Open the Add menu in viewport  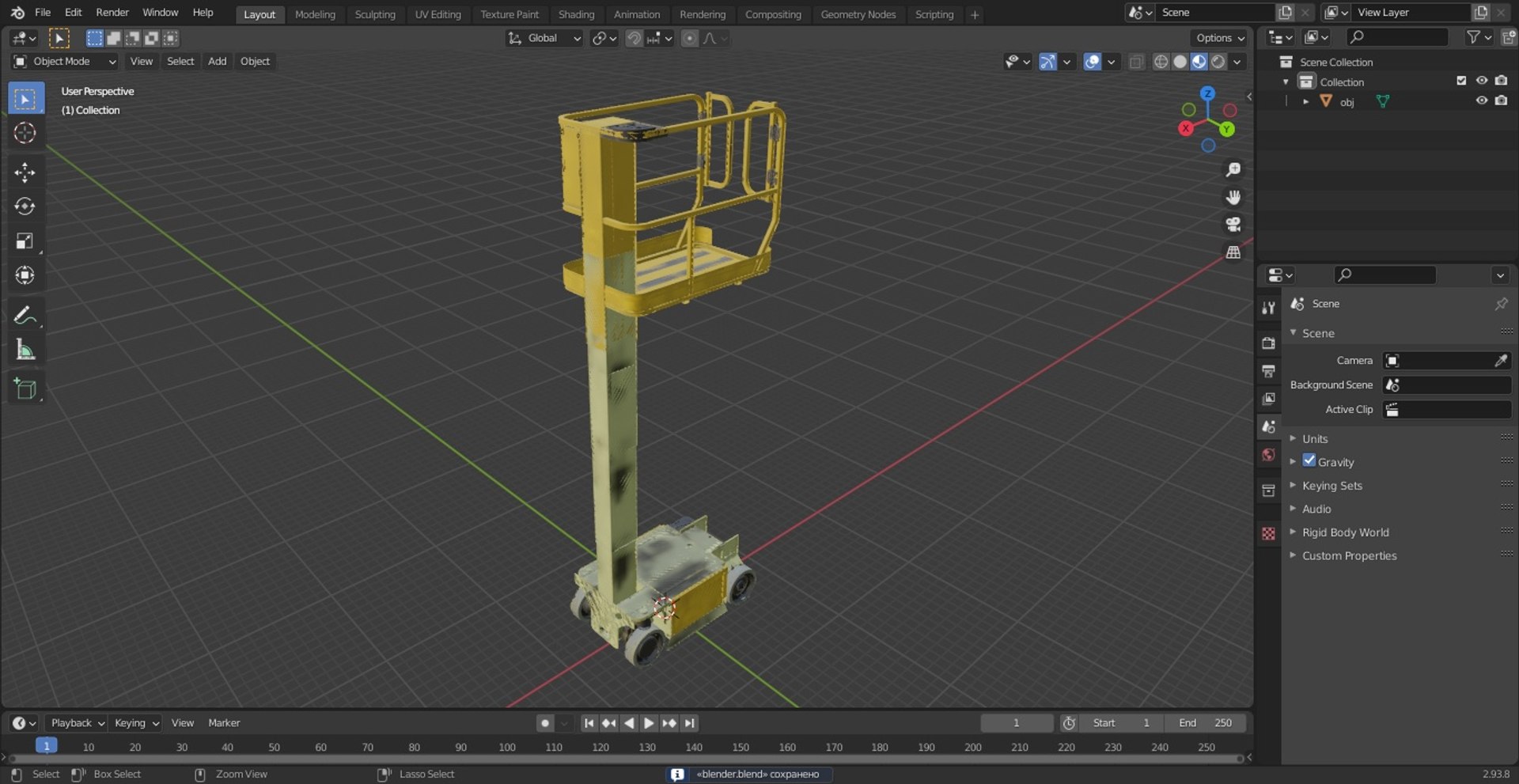[217, 62]
